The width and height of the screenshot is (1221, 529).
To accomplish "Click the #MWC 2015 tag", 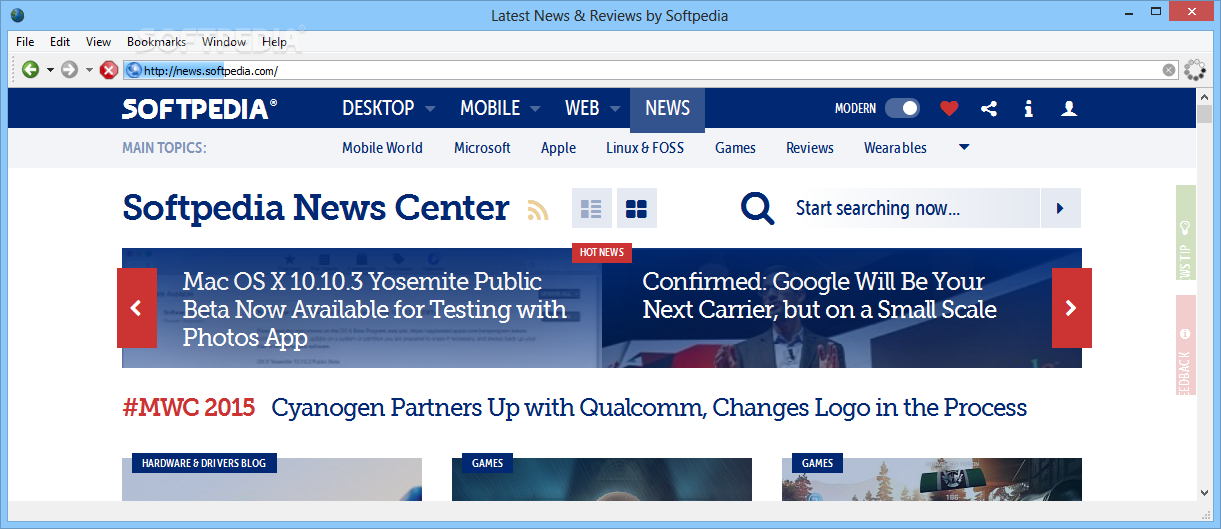I will coord(189,408).
